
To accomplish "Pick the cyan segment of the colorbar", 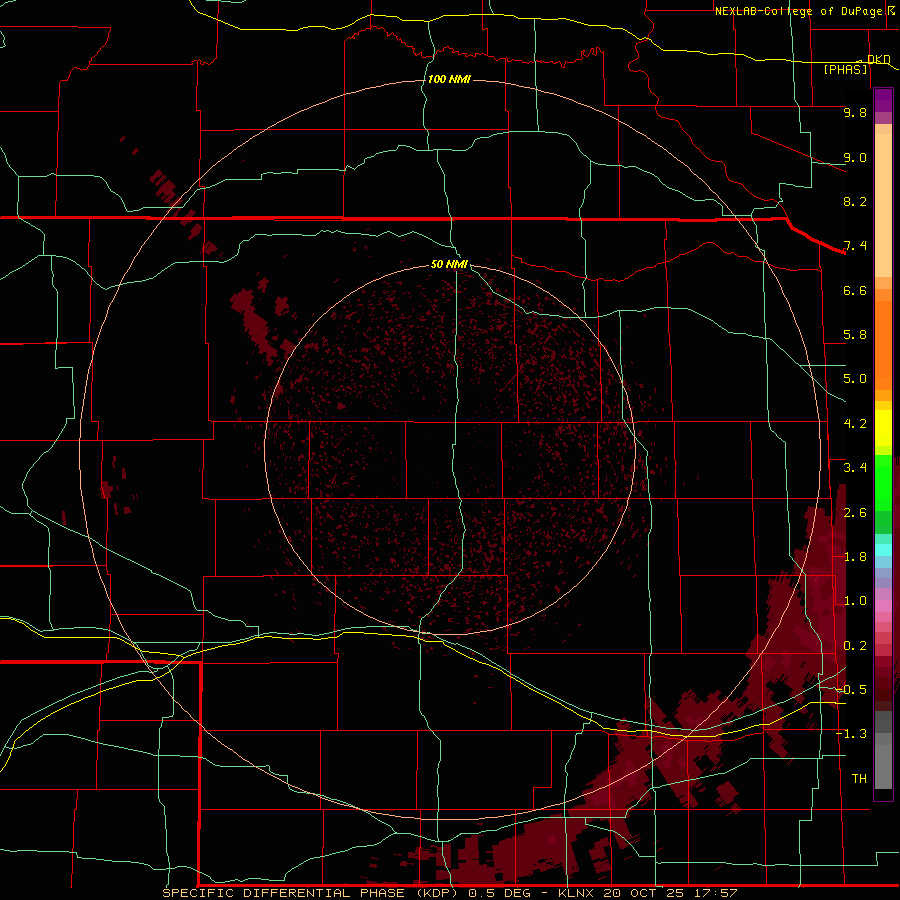I will coord(883,550).
